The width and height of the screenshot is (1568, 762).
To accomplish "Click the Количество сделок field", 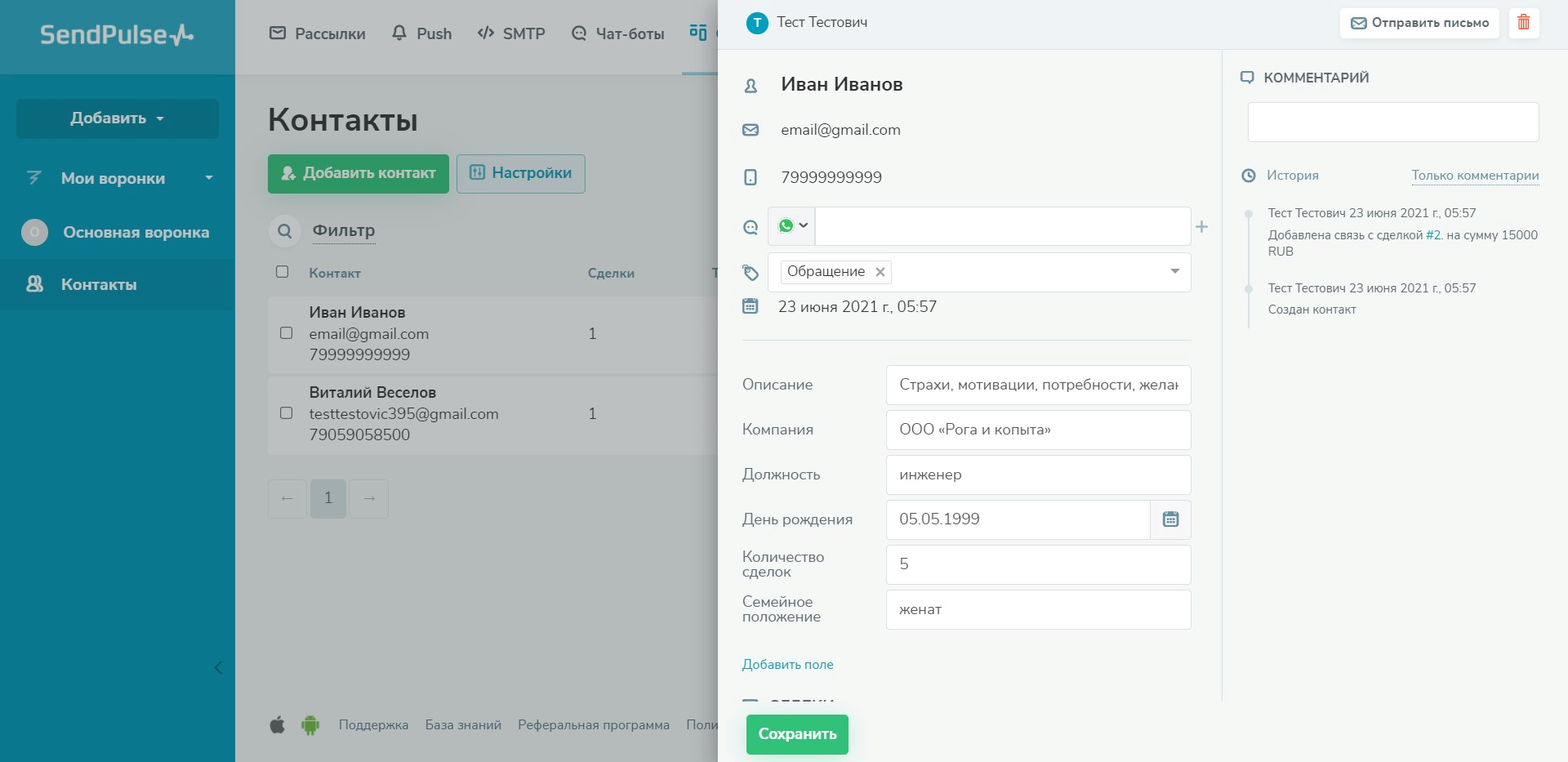I will click(x=1038, y=564).
